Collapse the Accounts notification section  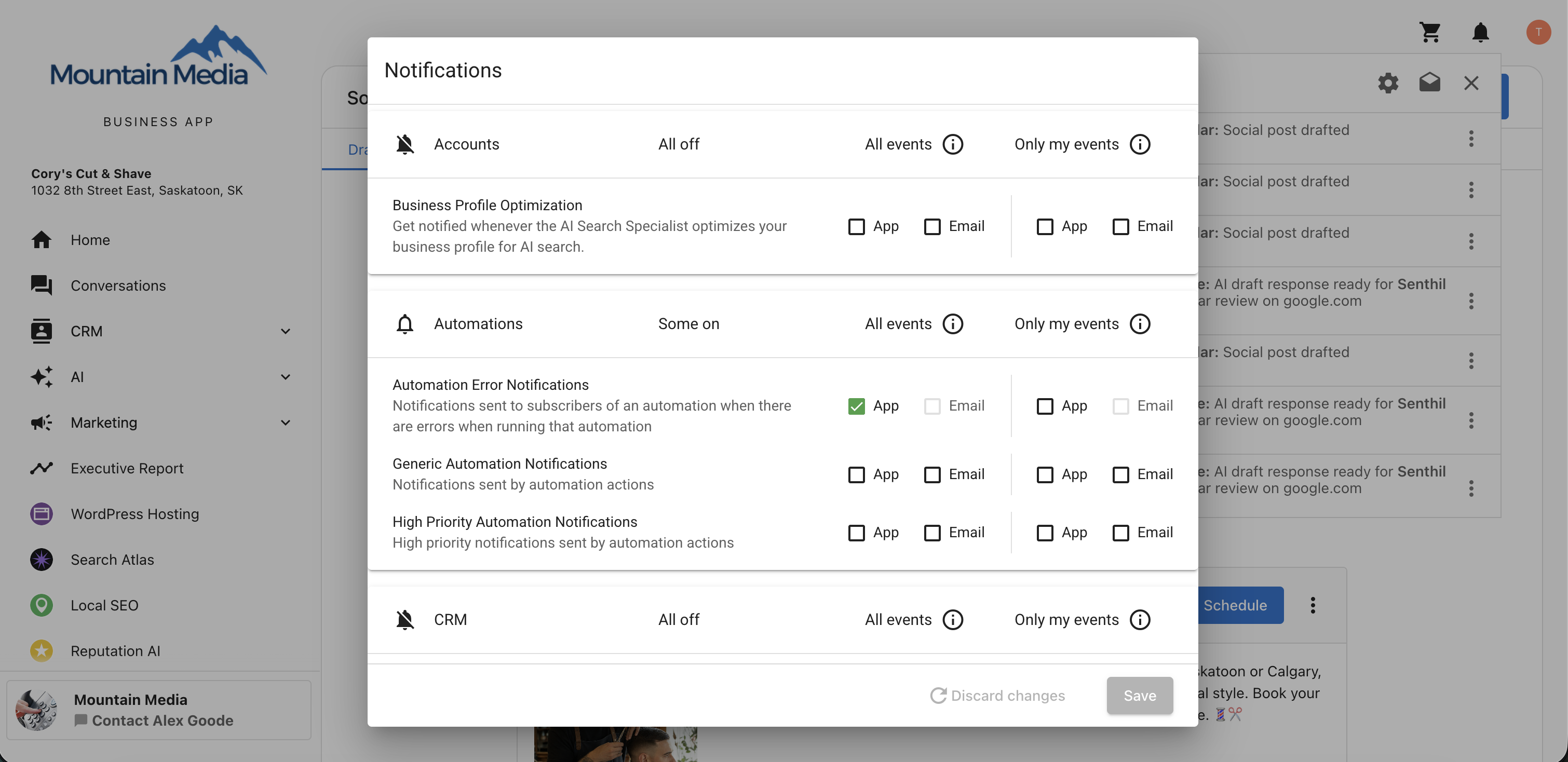tap(783, 144)
